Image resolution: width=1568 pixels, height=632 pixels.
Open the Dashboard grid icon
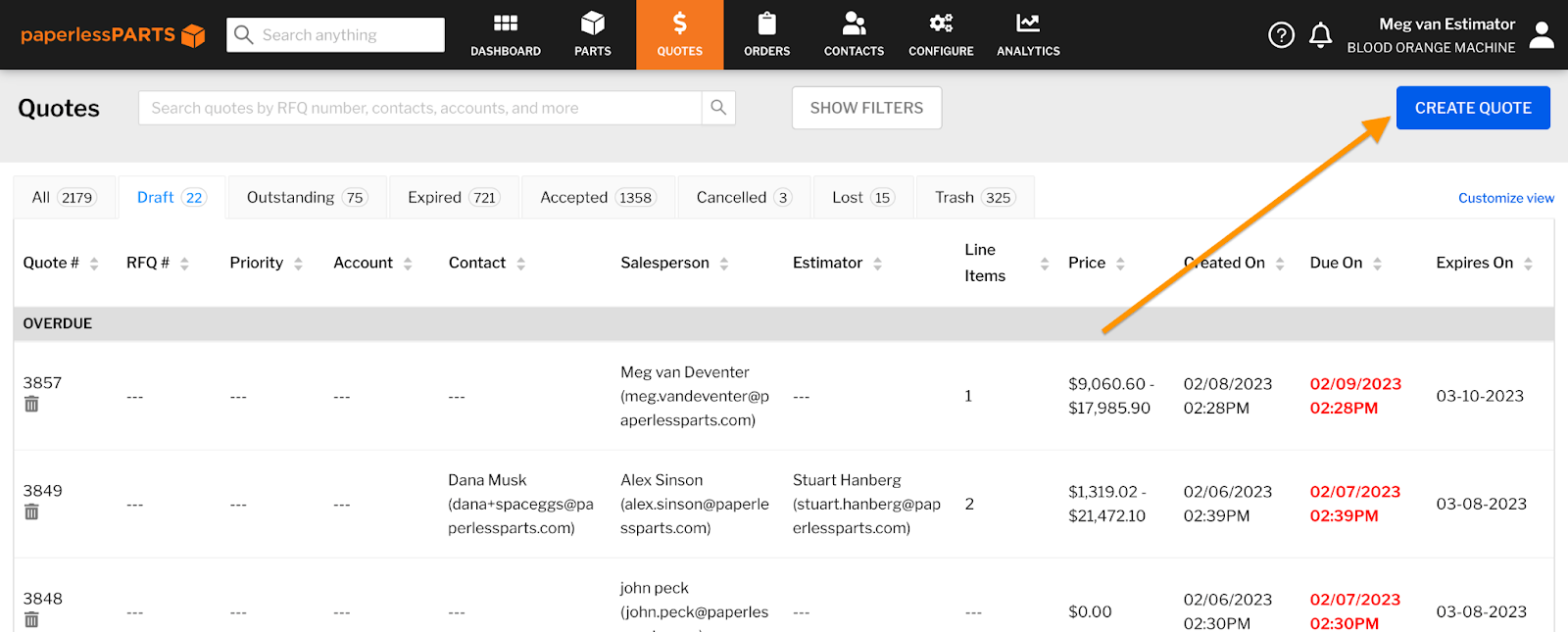[506, 24]
